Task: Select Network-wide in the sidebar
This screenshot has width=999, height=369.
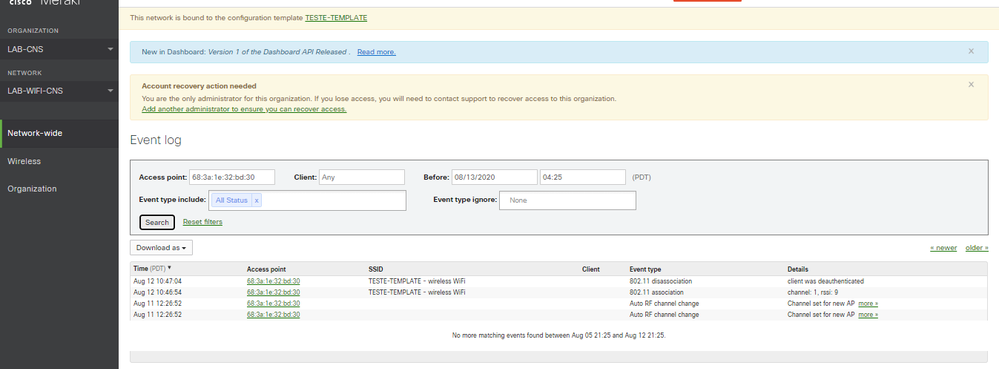Action: click(x=59, y=133)
